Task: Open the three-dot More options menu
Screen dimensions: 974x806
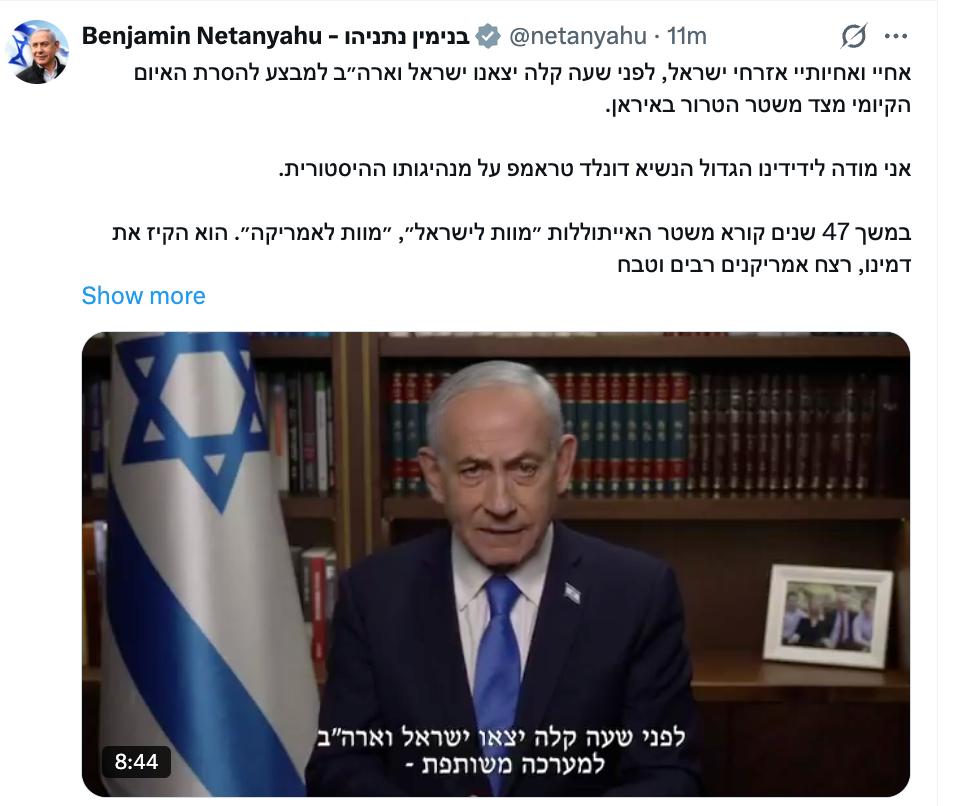Action: coord(896,36)
